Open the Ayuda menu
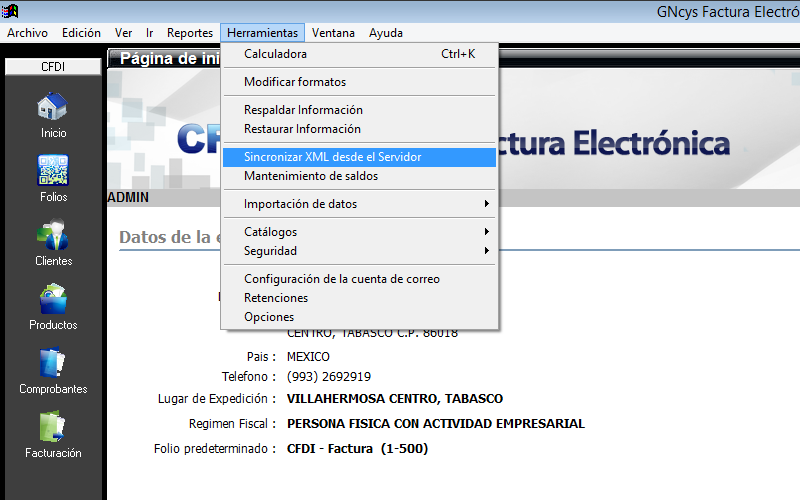Viewport: 800px width, 500px height. point(386,33)
